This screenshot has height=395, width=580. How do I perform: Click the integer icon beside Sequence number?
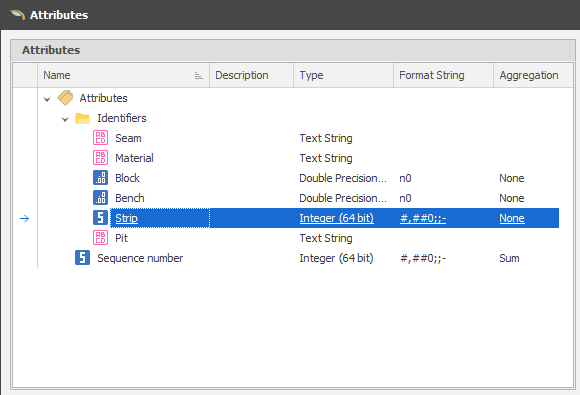(x=82, y=258)
